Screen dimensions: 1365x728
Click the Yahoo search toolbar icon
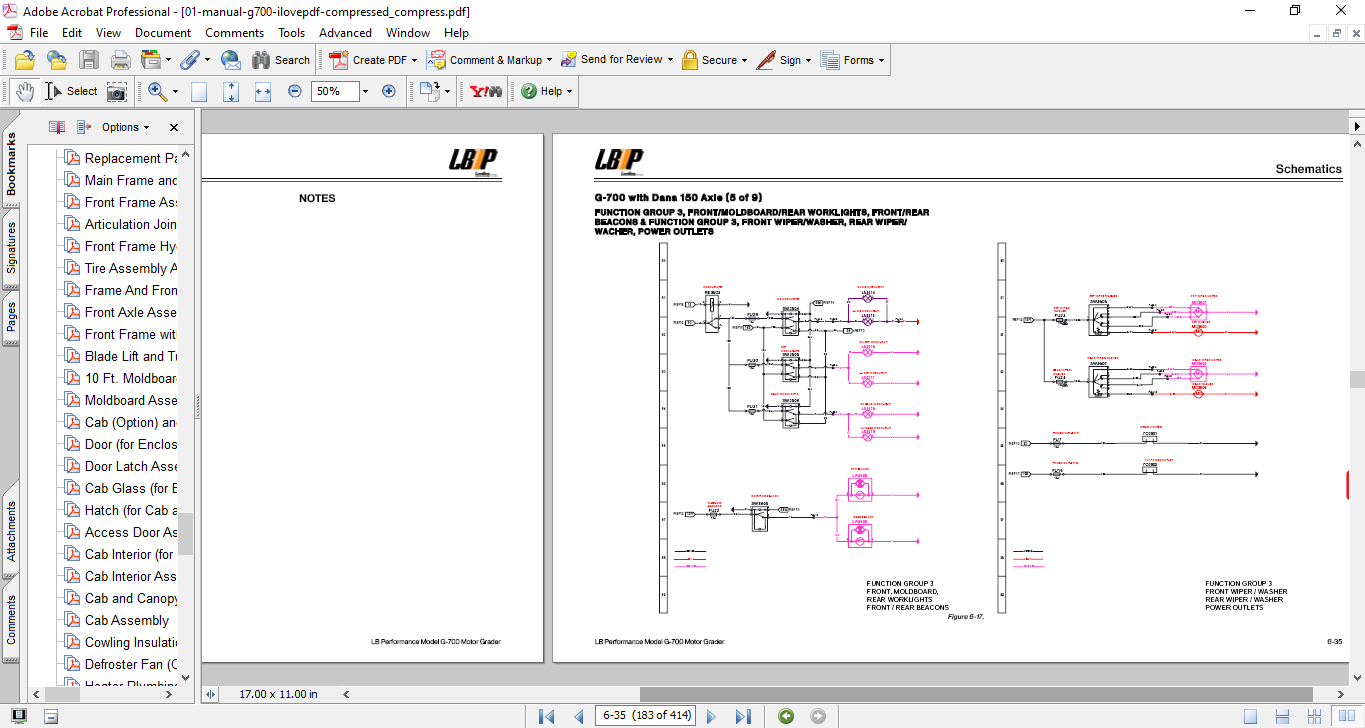point(485,91)
